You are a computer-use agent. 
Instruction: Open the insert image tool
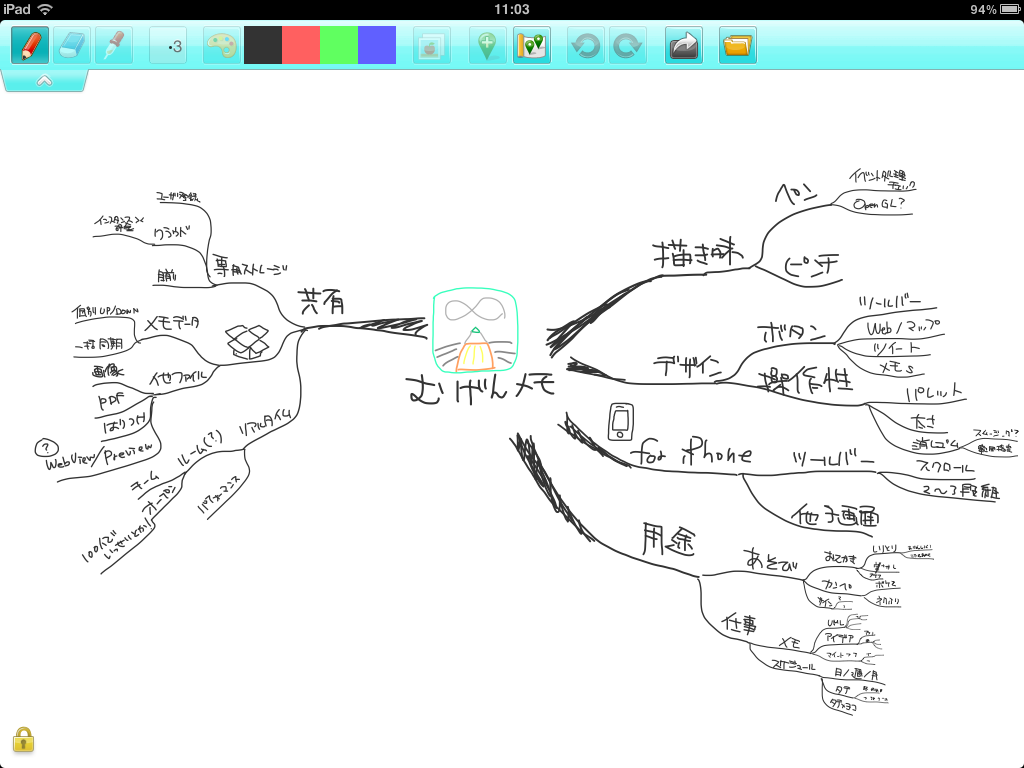[x=432, y=46]
